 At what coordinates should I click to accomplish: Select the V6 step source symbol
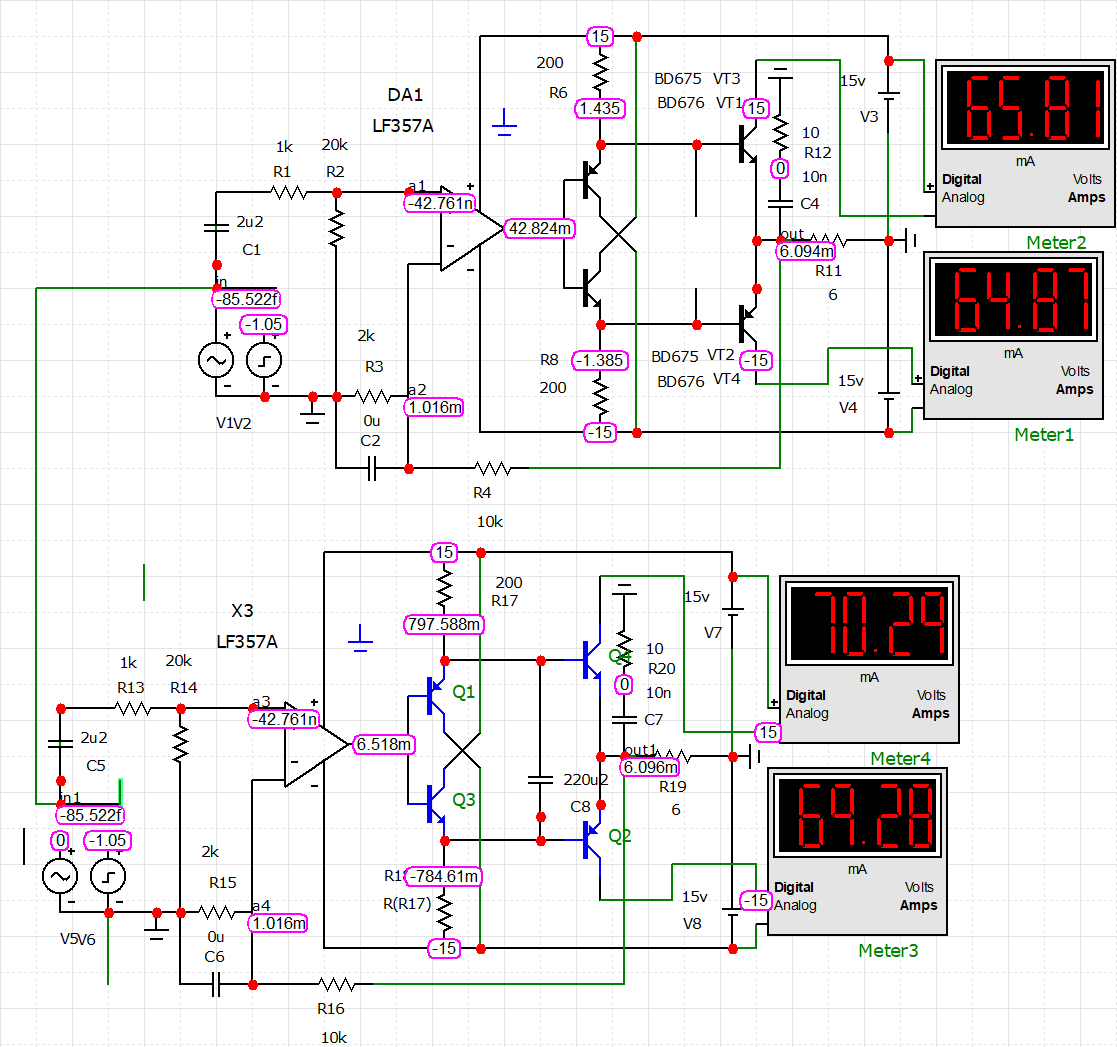click(x=108, y=877)
